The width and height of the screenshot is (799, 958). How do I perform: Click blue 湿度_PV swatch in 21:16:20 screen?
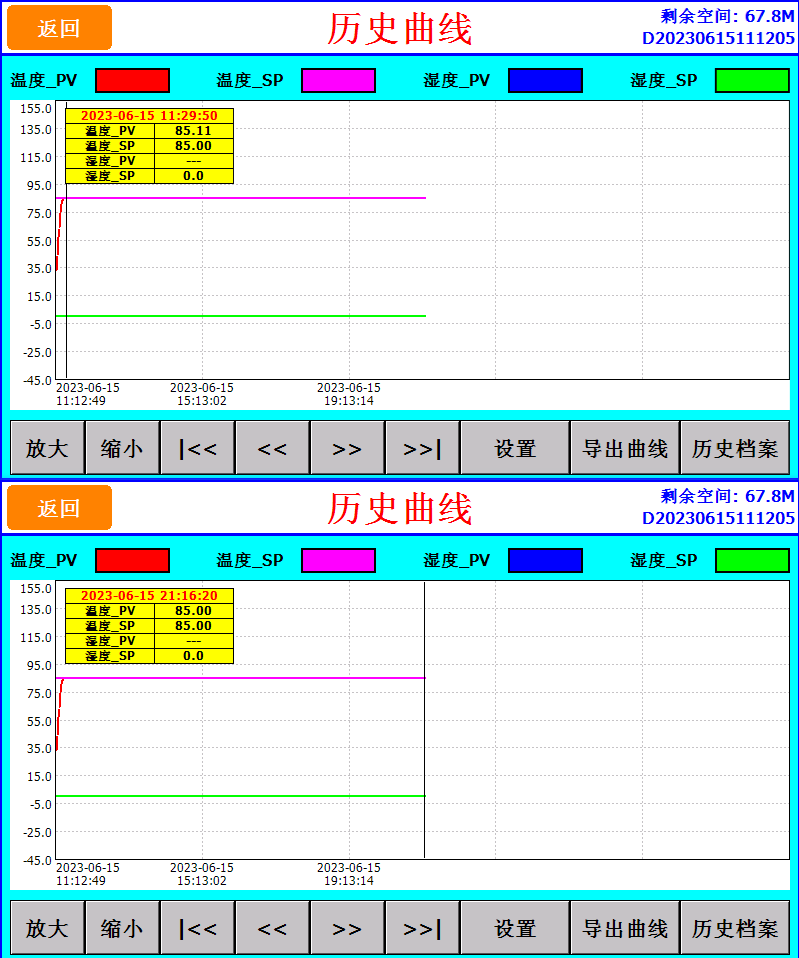(545, 560)
